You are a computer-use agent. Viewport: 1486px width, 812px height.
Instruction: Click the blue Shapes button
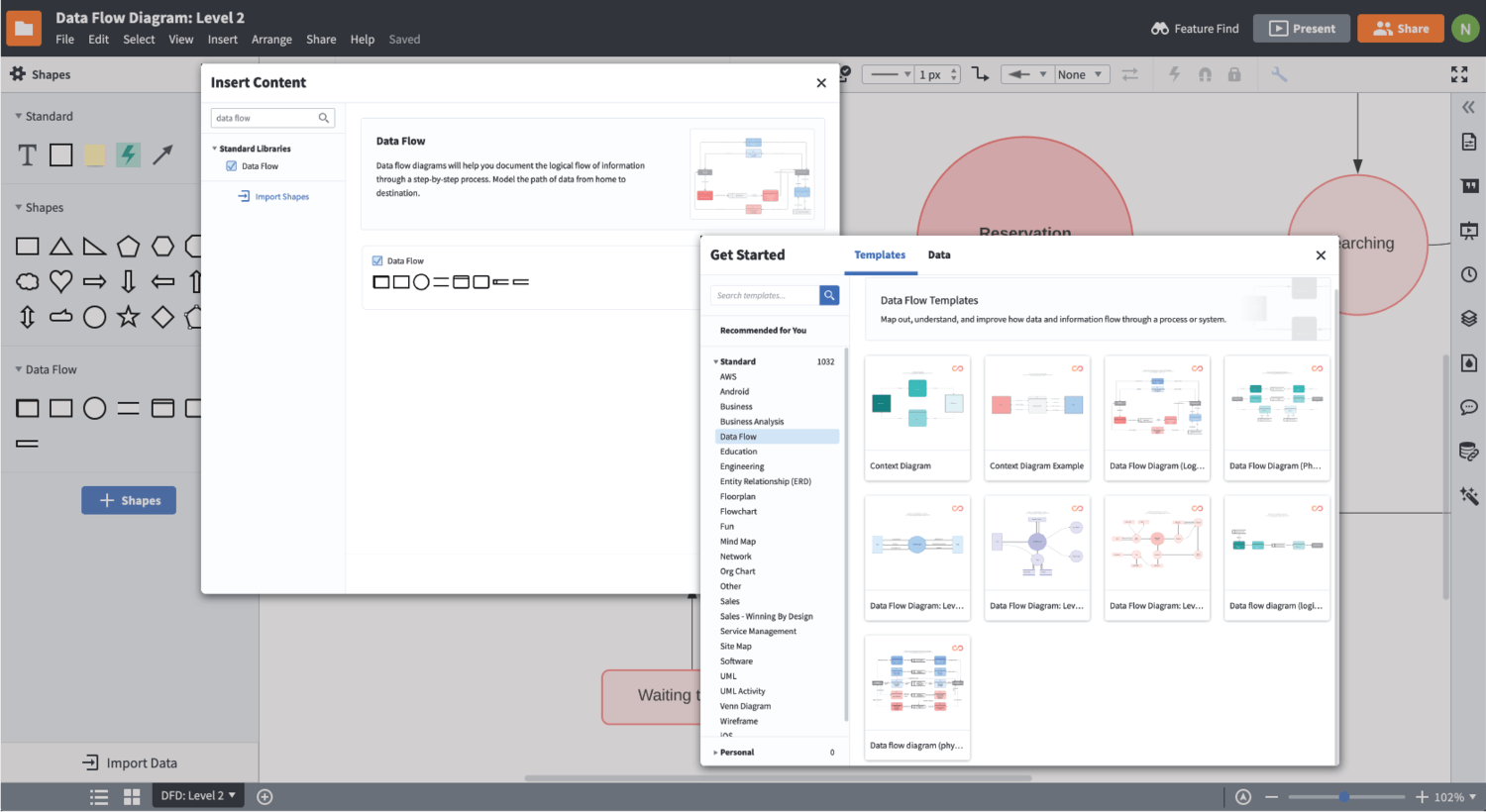(x=129, y=500)
